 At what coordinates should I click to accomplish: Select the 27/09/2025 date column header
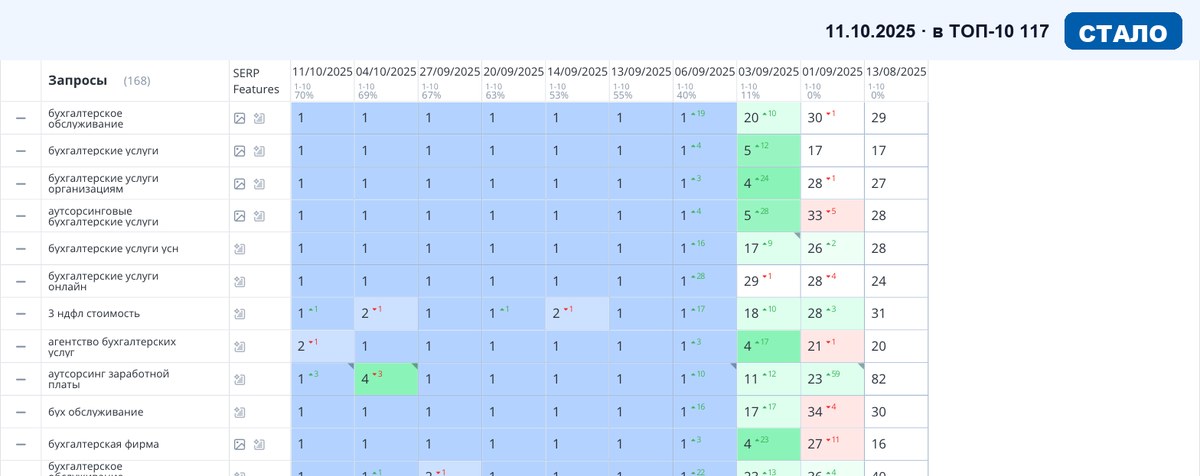450,72
